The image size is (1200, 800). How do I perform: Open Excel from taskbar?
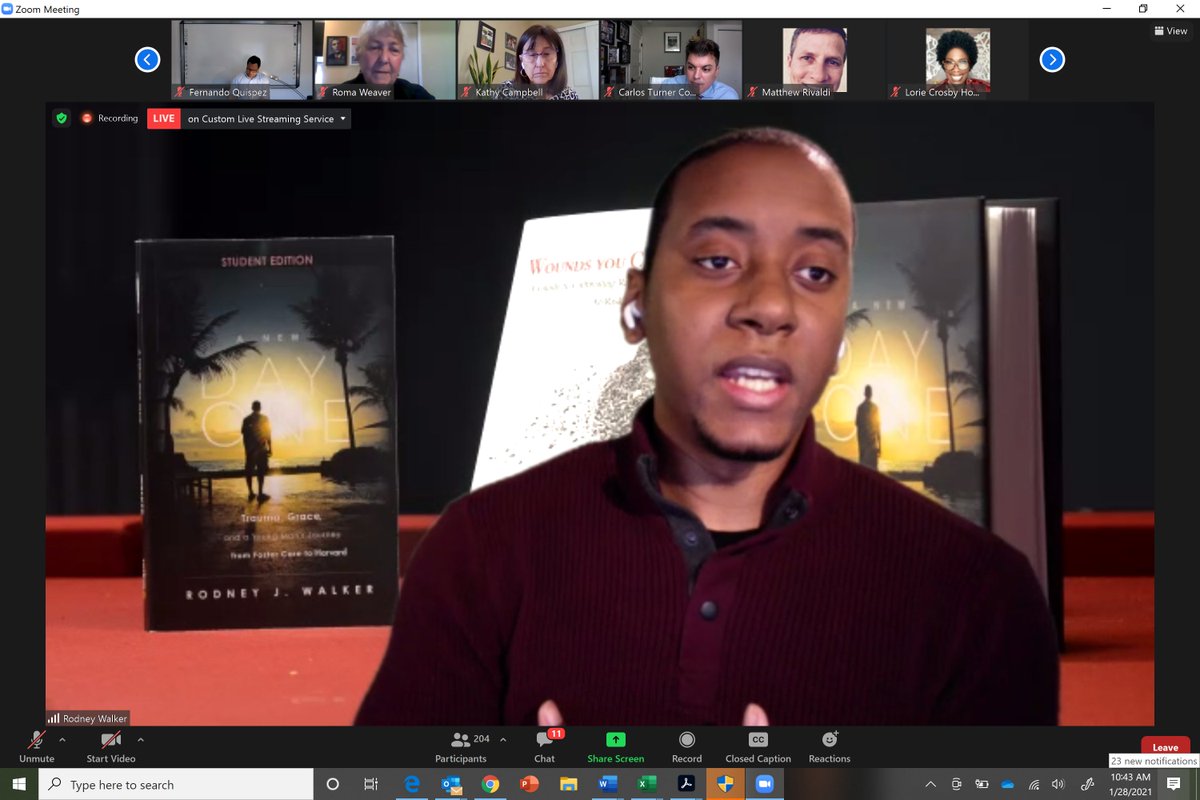(x=646, y=784)
